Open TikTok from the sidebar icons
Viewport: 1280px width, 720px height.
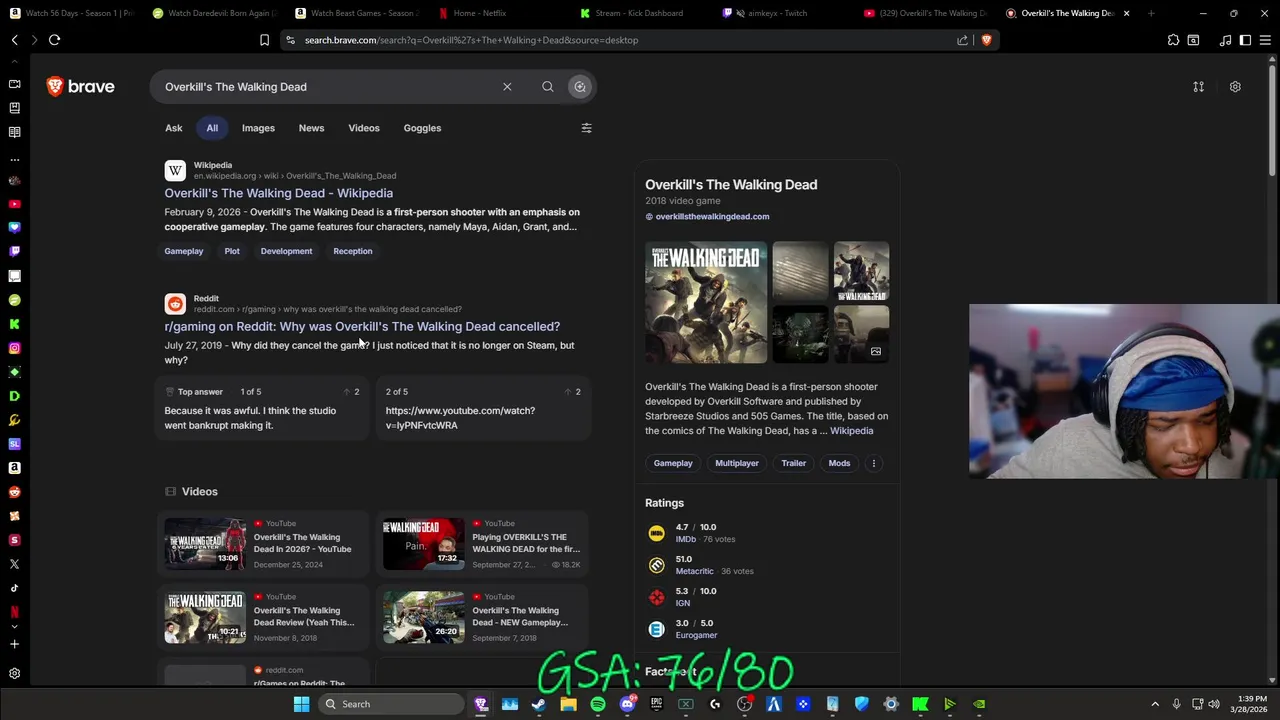point(14,588)
